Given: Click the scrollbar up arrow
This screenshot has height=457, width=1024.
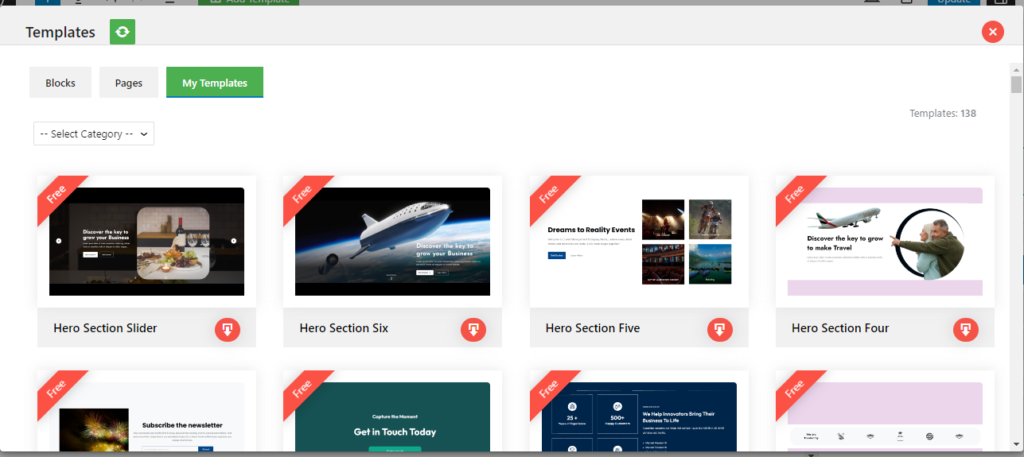Looking at the screenshot, I should coord(1016,69).
